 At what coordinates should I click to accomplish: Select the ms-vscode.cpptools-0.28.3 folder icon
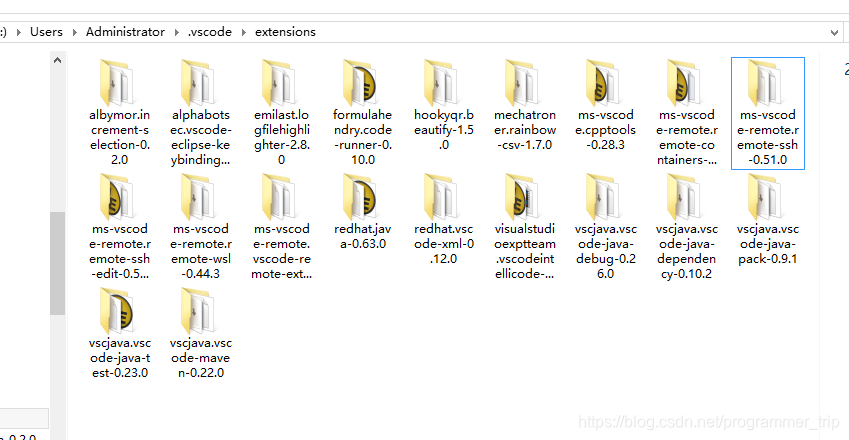point(604,83)
